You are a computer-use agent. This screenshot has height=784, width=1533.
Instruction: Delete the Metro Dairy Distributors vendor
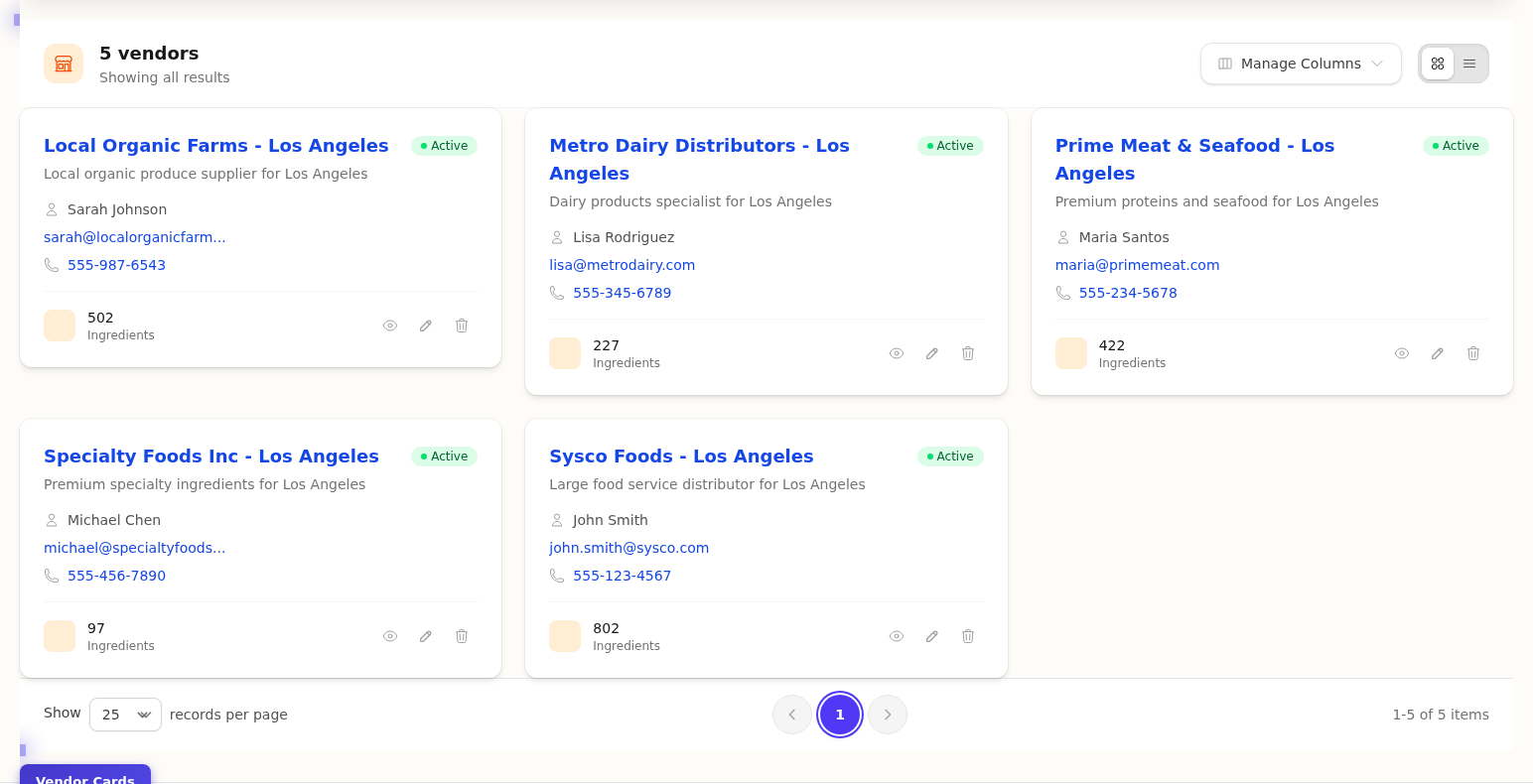[968, 353]
